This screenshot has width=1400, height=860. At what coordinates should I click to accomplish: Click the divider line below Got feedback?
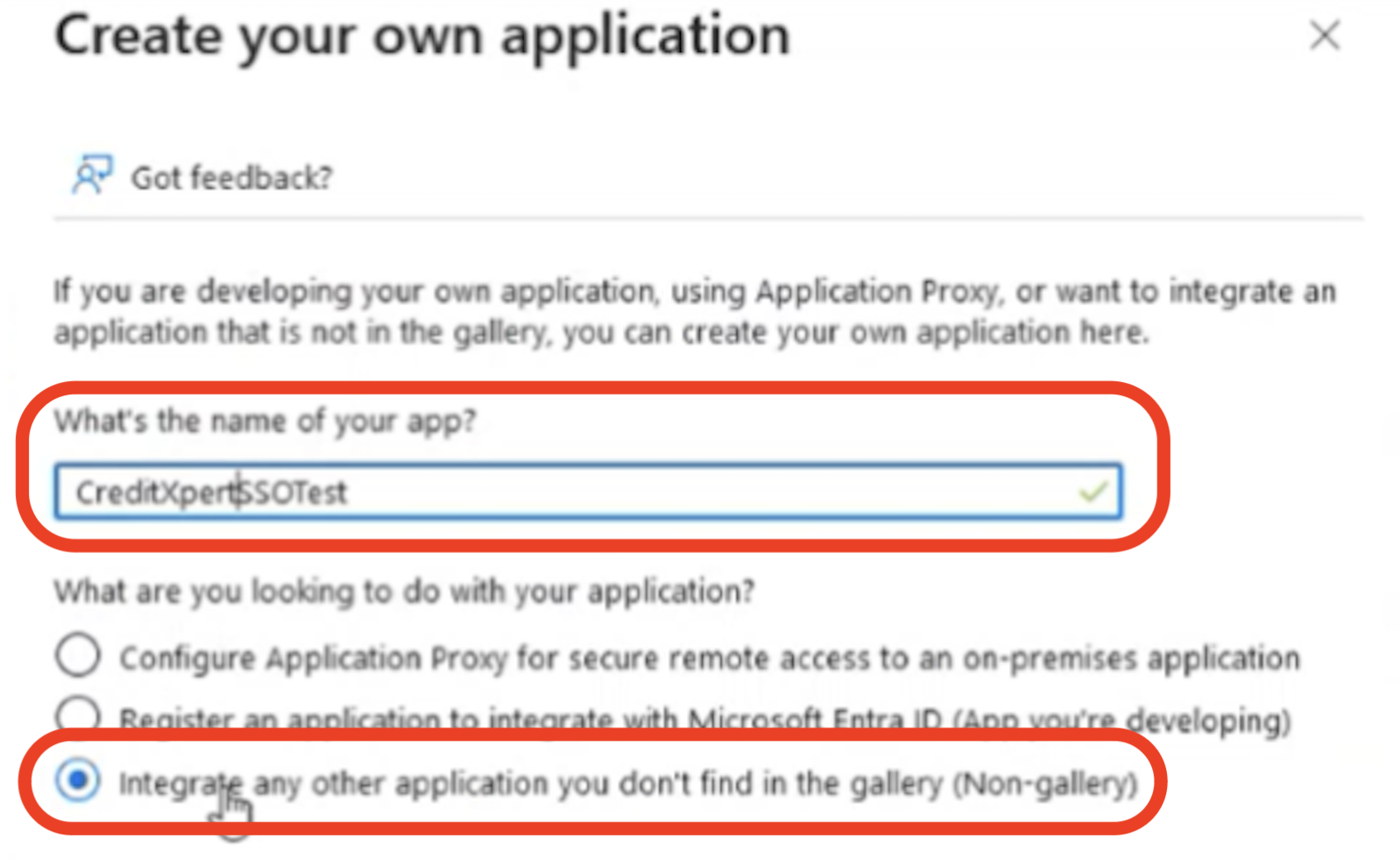click(708, 218)
